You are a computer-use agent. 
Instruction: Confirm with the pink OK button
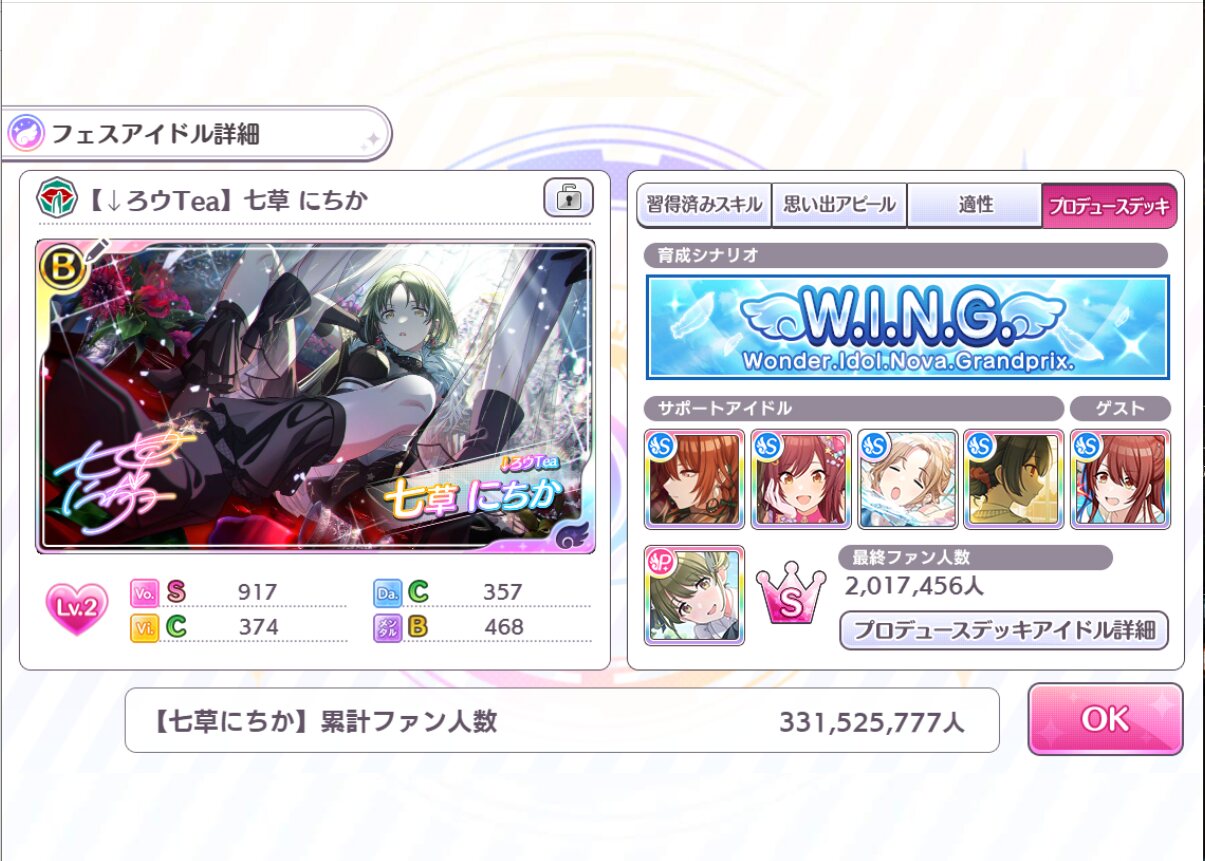coord(1105,719)
